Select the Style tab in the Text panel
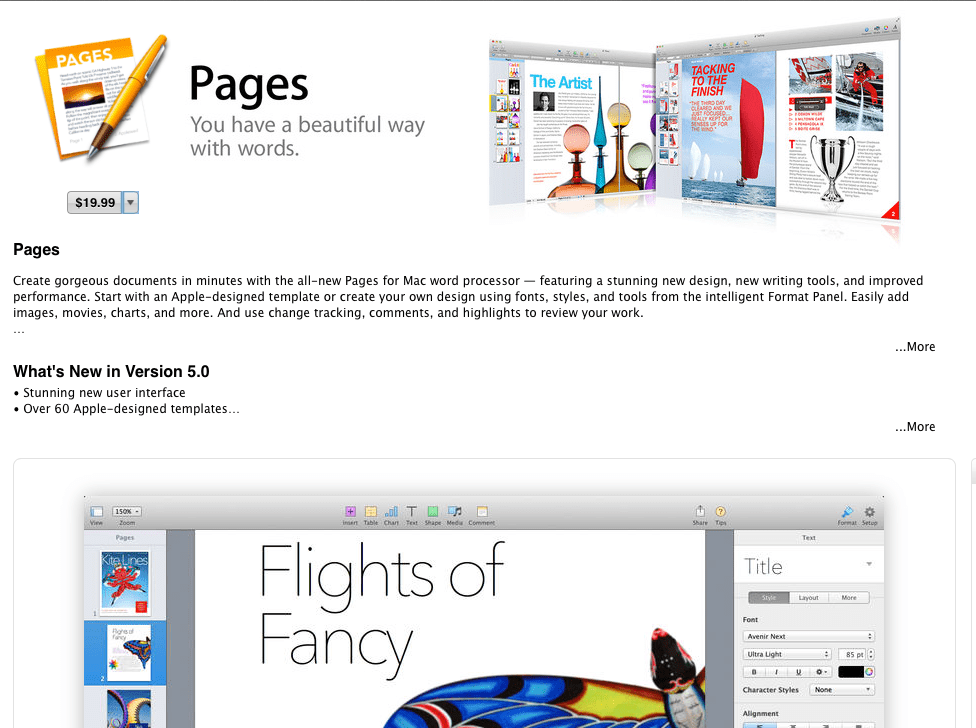 coord(768,597)
